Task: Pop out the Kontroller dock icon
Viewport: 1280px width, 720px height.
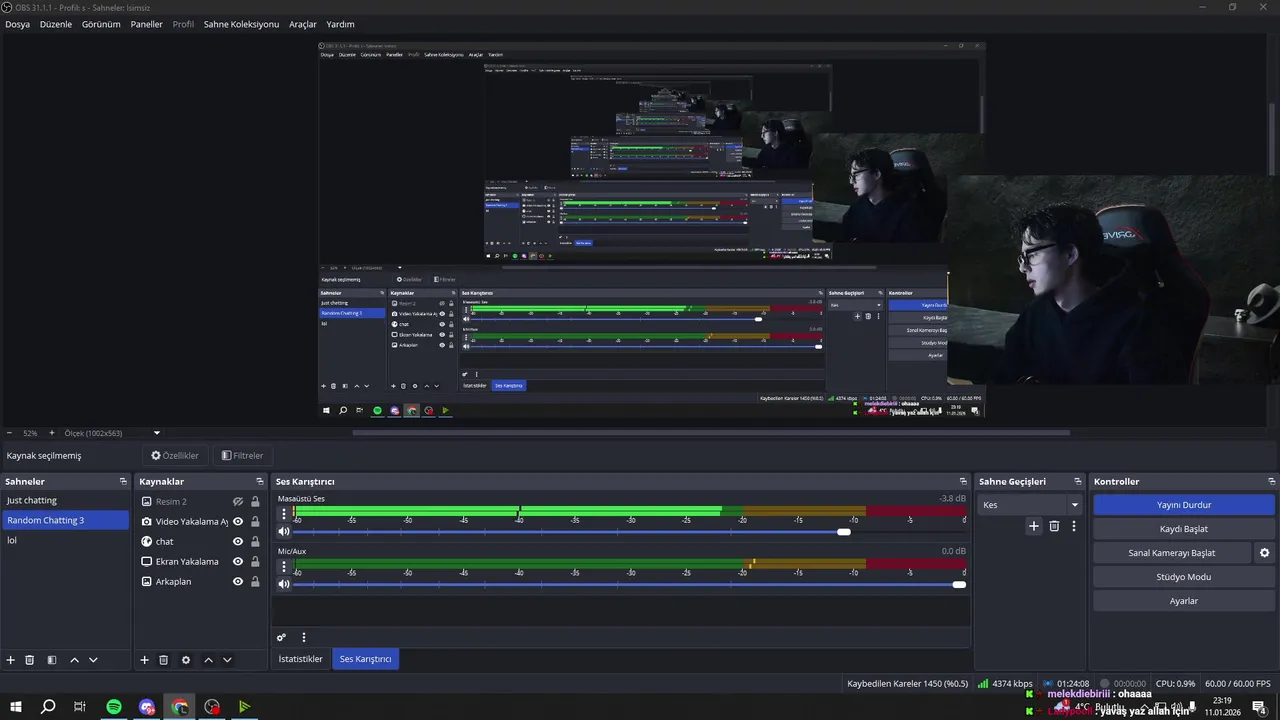Action: pos(1271,482)
